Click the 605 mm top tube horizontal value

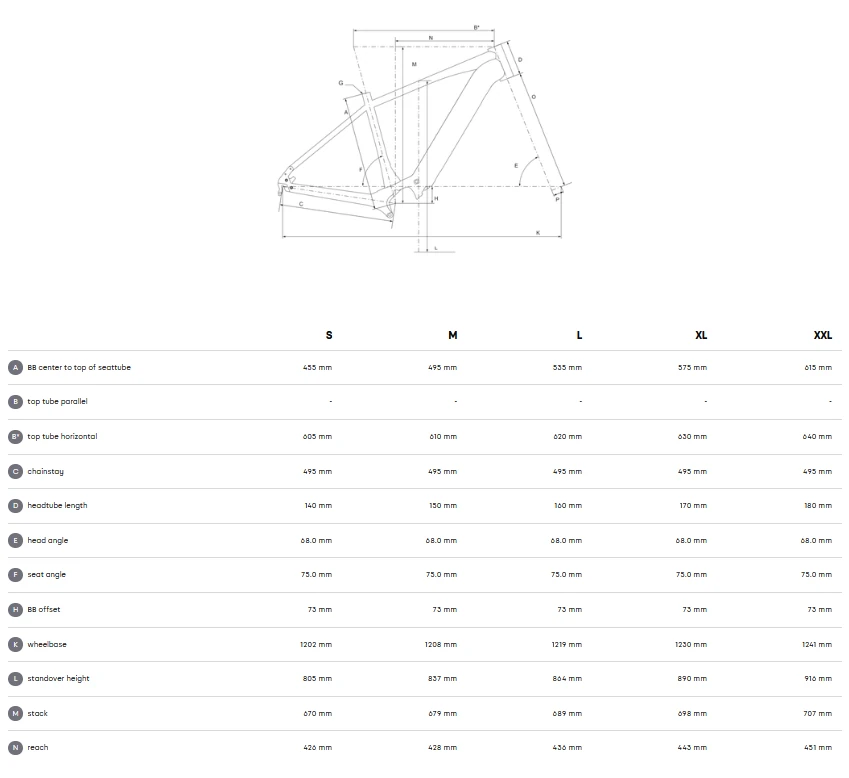(x=317, y=436)
